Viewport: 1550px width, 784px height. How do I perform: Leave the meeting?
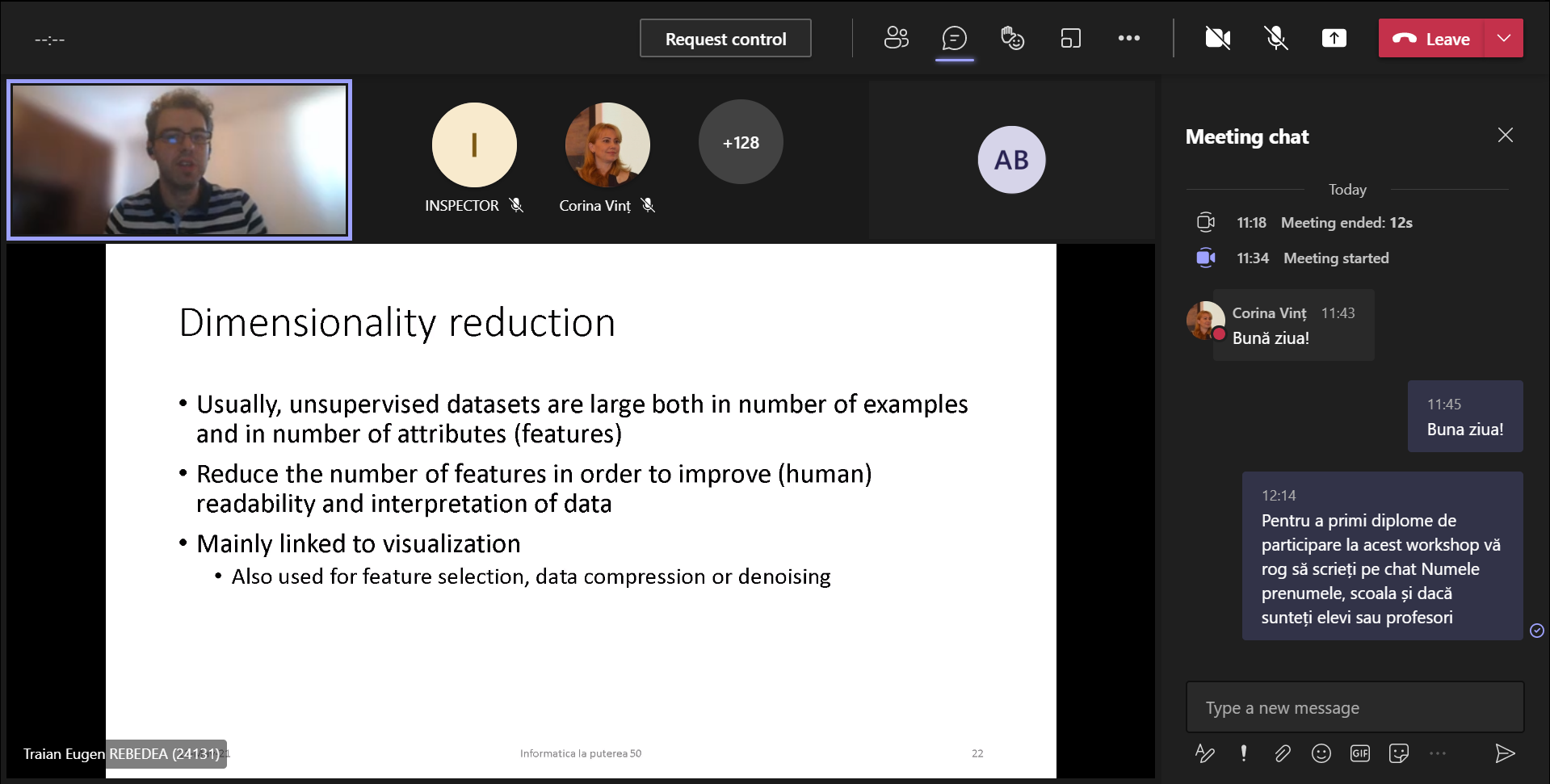tap(1431, 39)
